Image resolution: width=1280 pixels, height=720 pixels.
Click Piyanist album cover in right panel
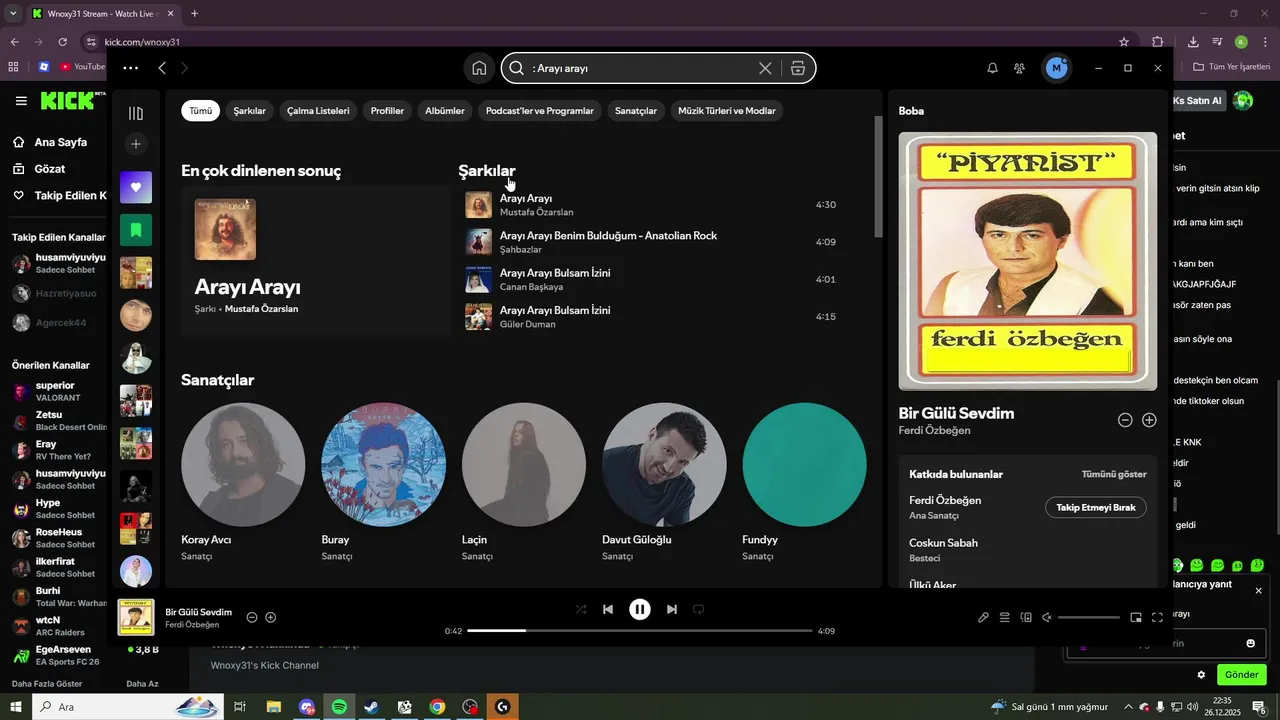tap(1028, 261)
